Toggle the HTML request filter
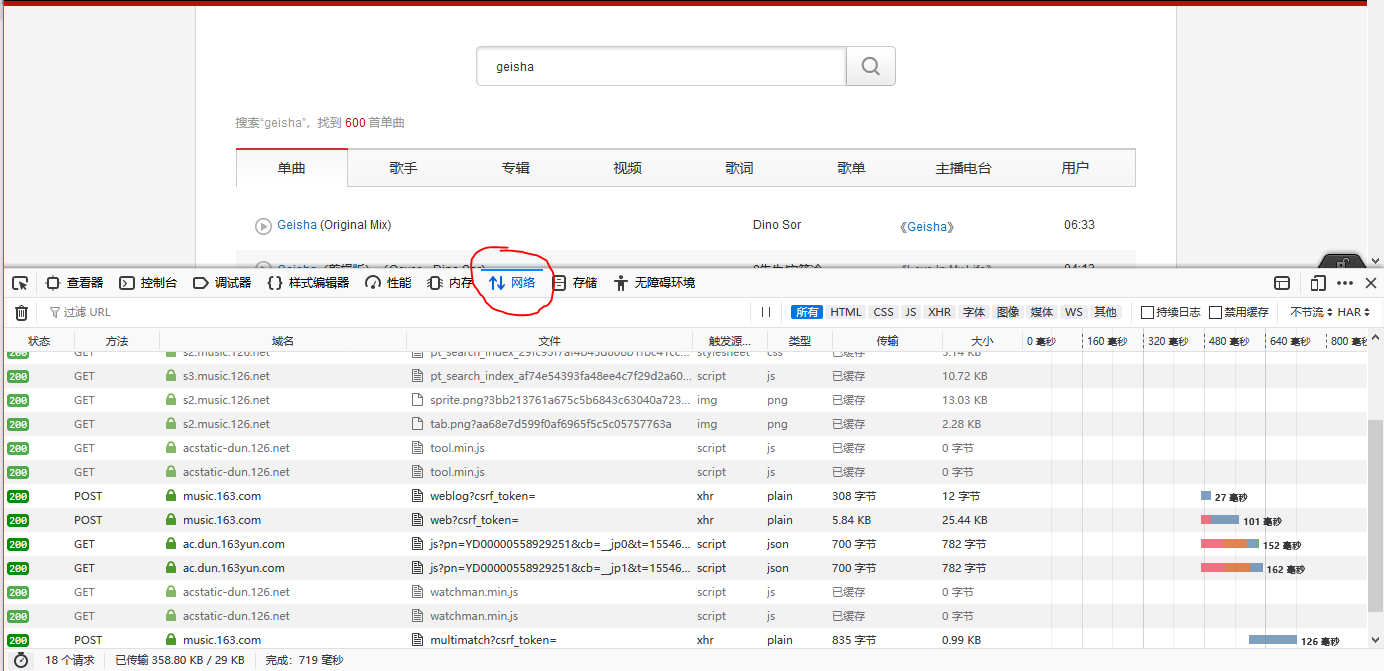 tap(846, 312)
